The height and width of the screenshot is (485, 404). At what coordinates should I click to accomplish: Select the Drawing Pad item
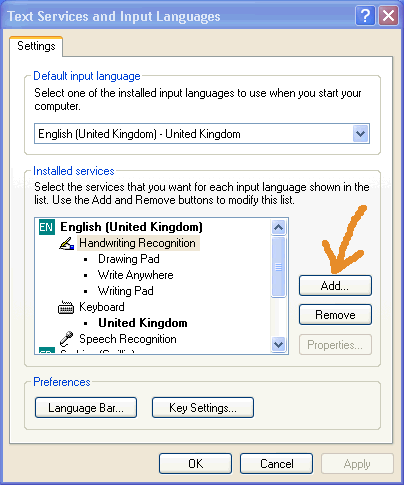coord(129,259)
